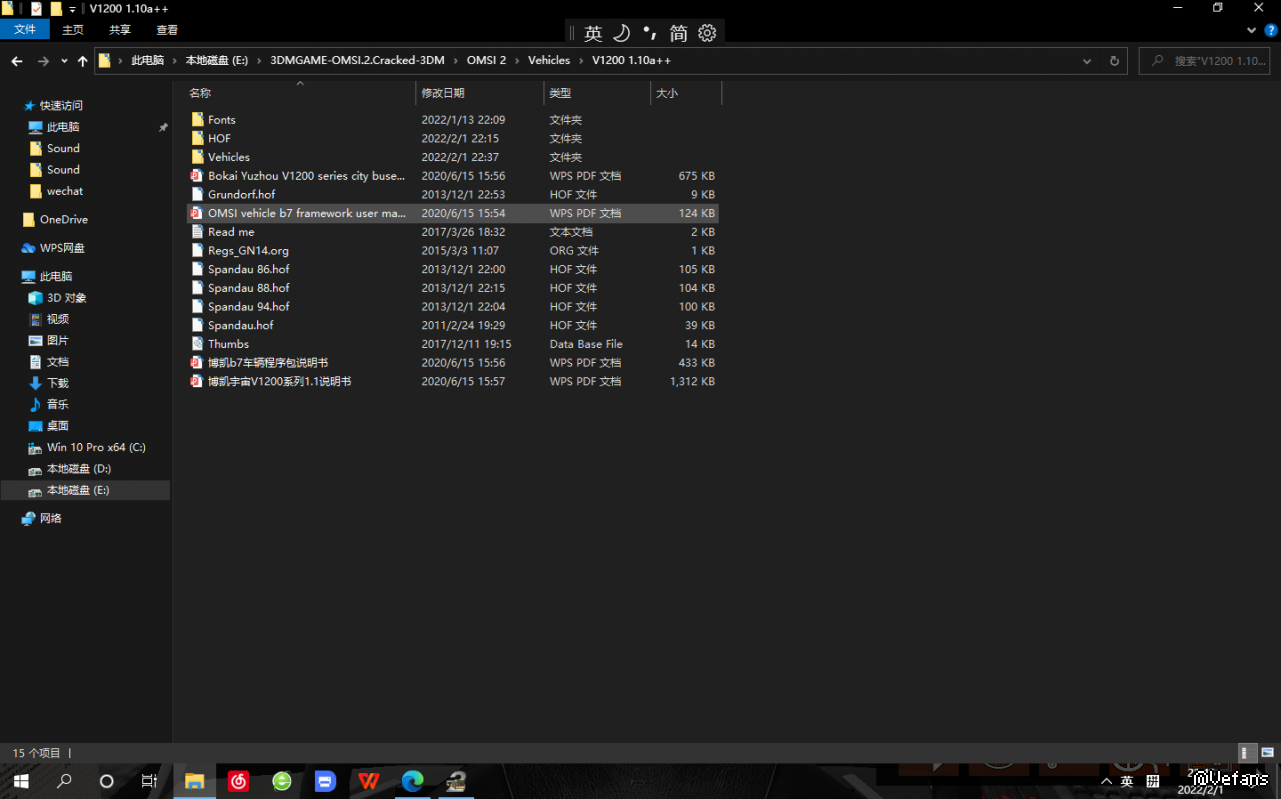Open the blue Help question mark

tap(1271, 30)
